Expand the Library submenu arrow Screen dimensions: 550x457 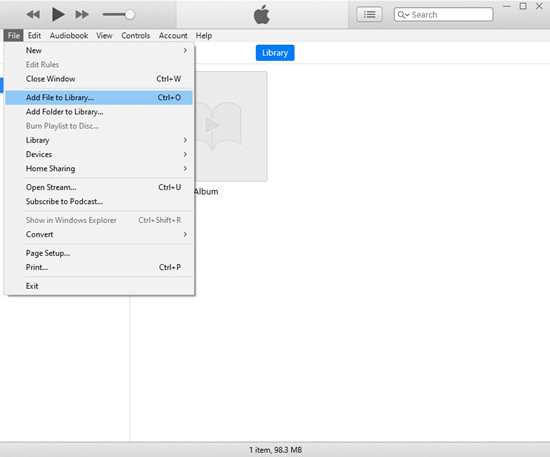(185, 140)
